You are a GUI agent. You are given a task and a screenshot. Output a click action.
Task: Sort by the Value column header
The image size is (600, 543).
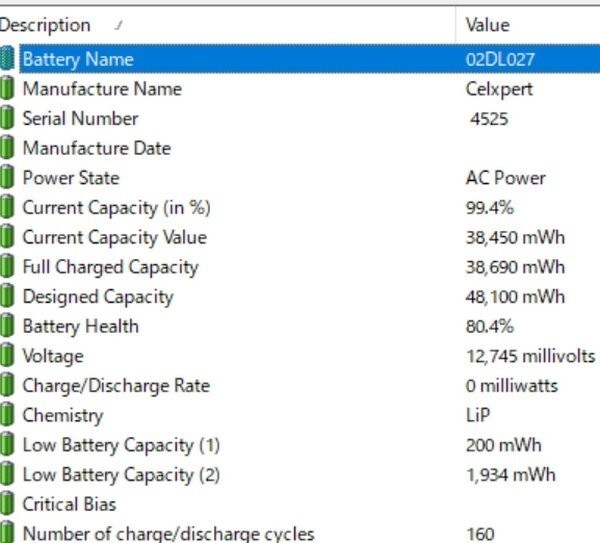pyautogui.click(x=528, y=25)
